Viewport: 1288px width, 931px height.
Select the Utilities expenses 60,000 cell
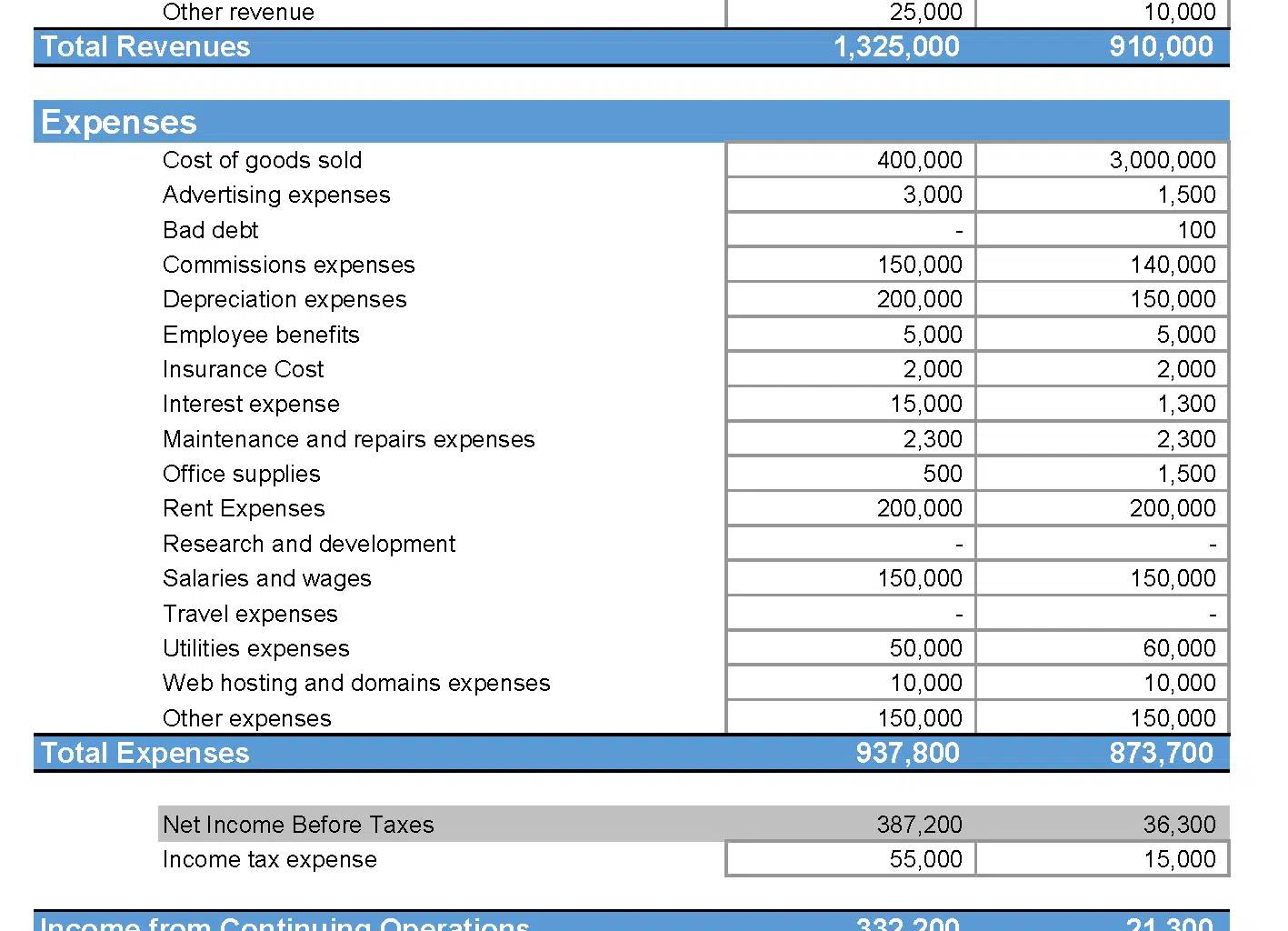tap(1102, 648)
